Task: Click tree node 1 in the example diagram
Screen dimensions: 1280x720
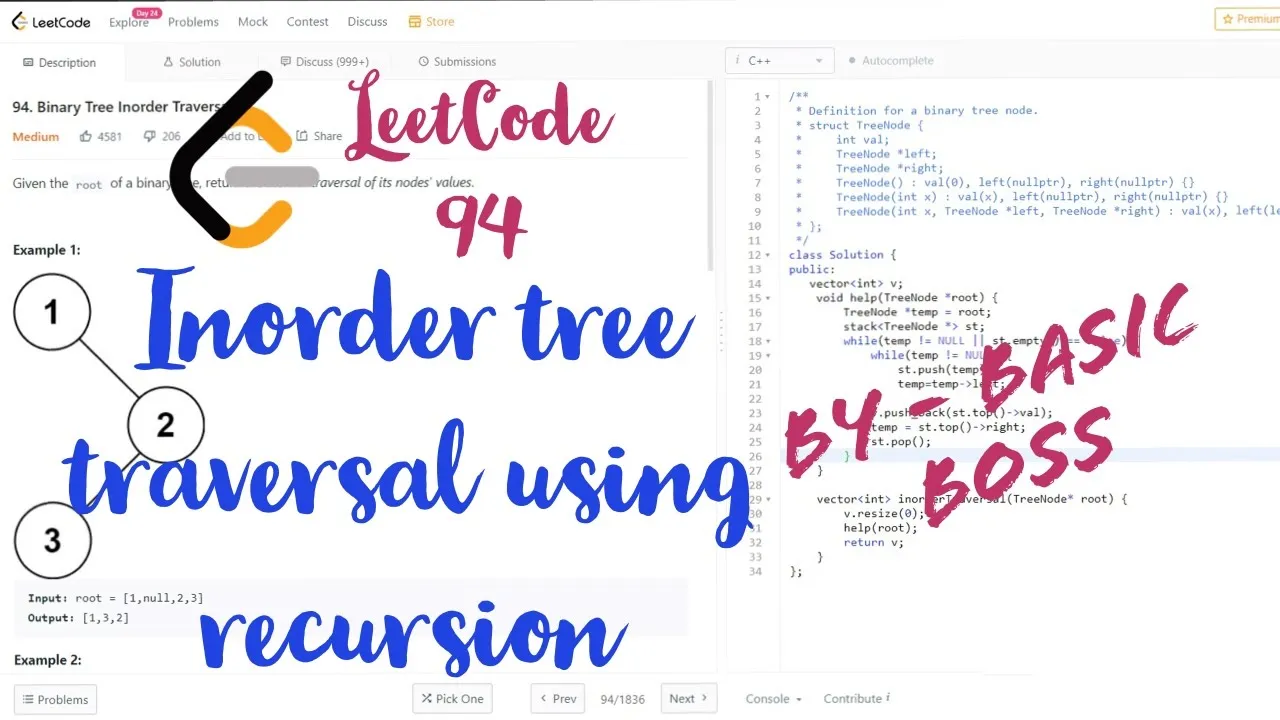Action: tap(52, 312)
